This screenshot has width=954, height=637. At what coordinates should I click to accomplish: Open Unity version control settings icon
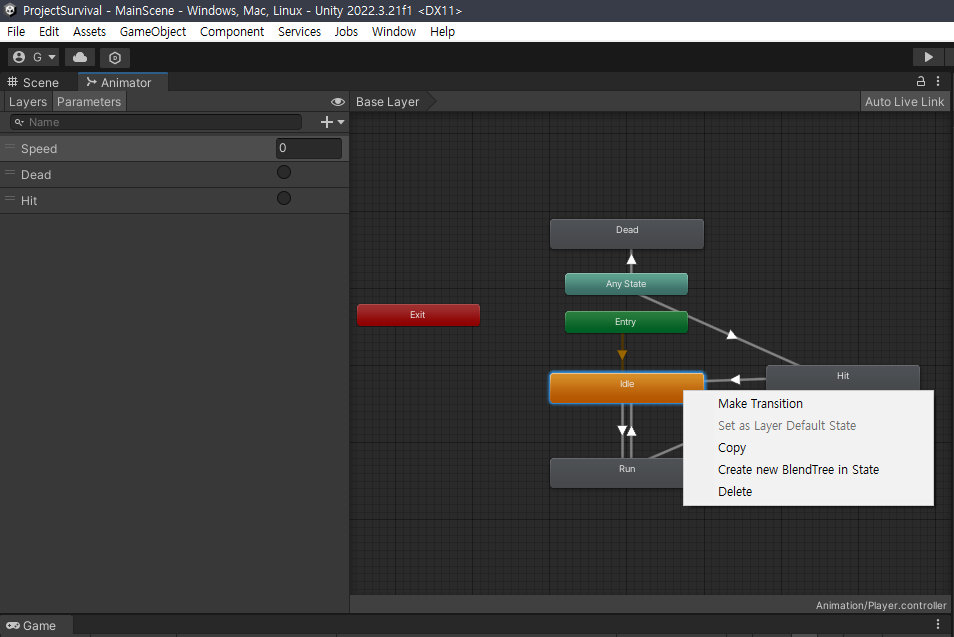point(115,57)
